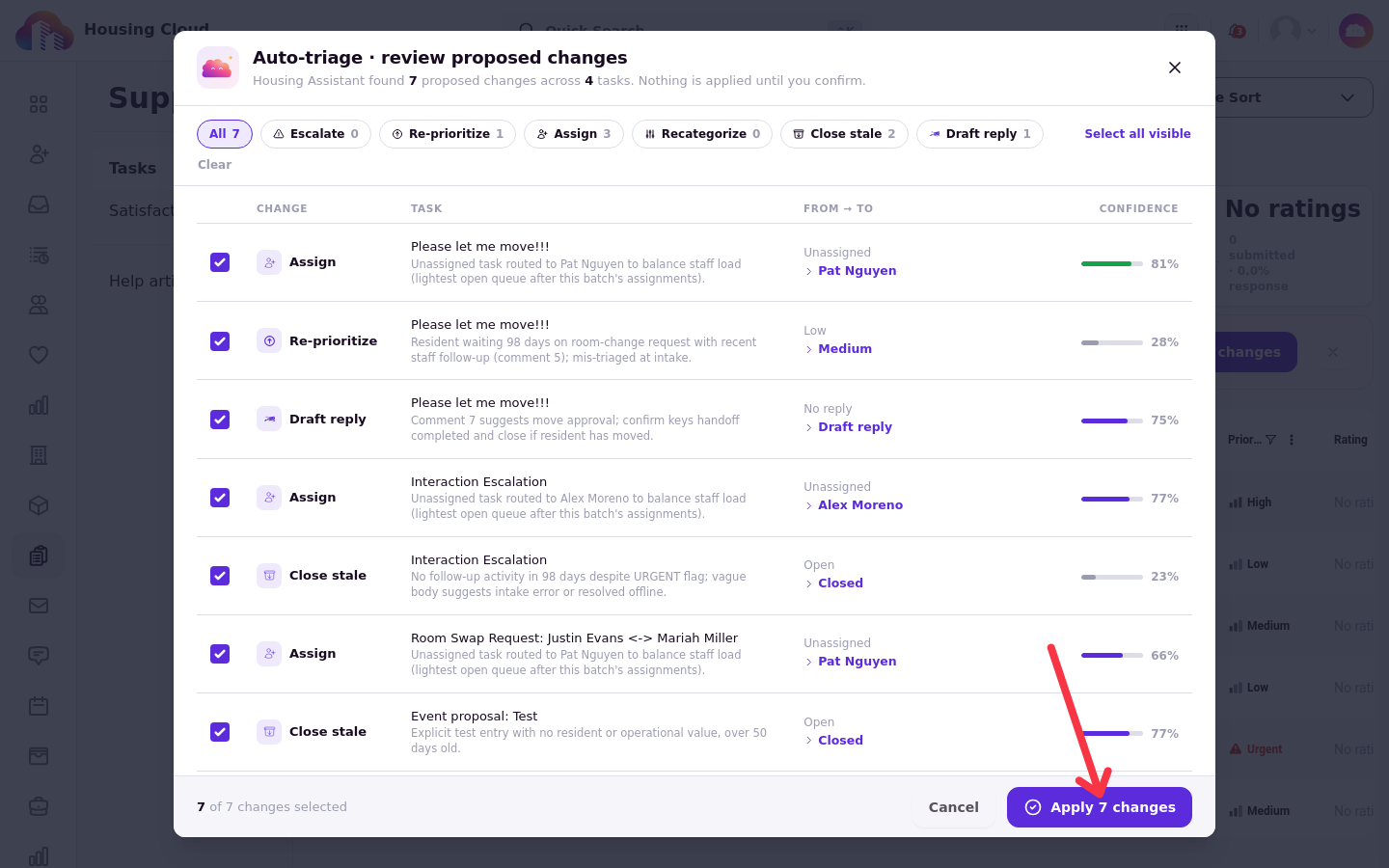Filter by Close stale 2 chip

coord(844,134)
